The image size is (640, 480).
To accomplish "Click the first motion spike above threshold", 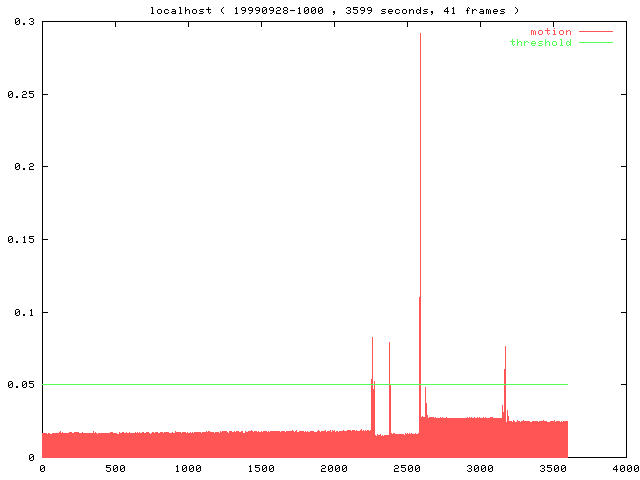I will point(372,340).
